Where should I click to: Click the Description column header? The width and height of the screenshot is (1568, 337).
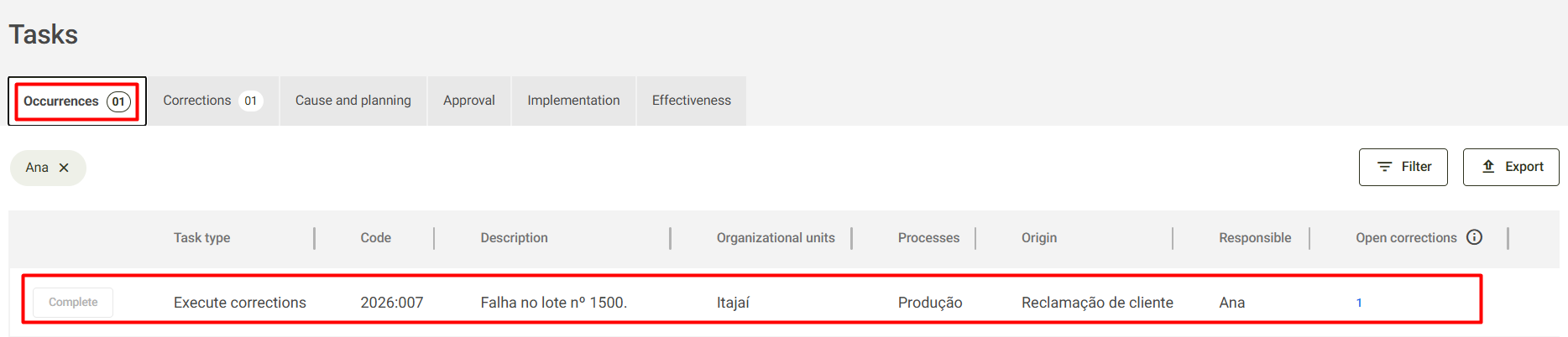(514, 238)
